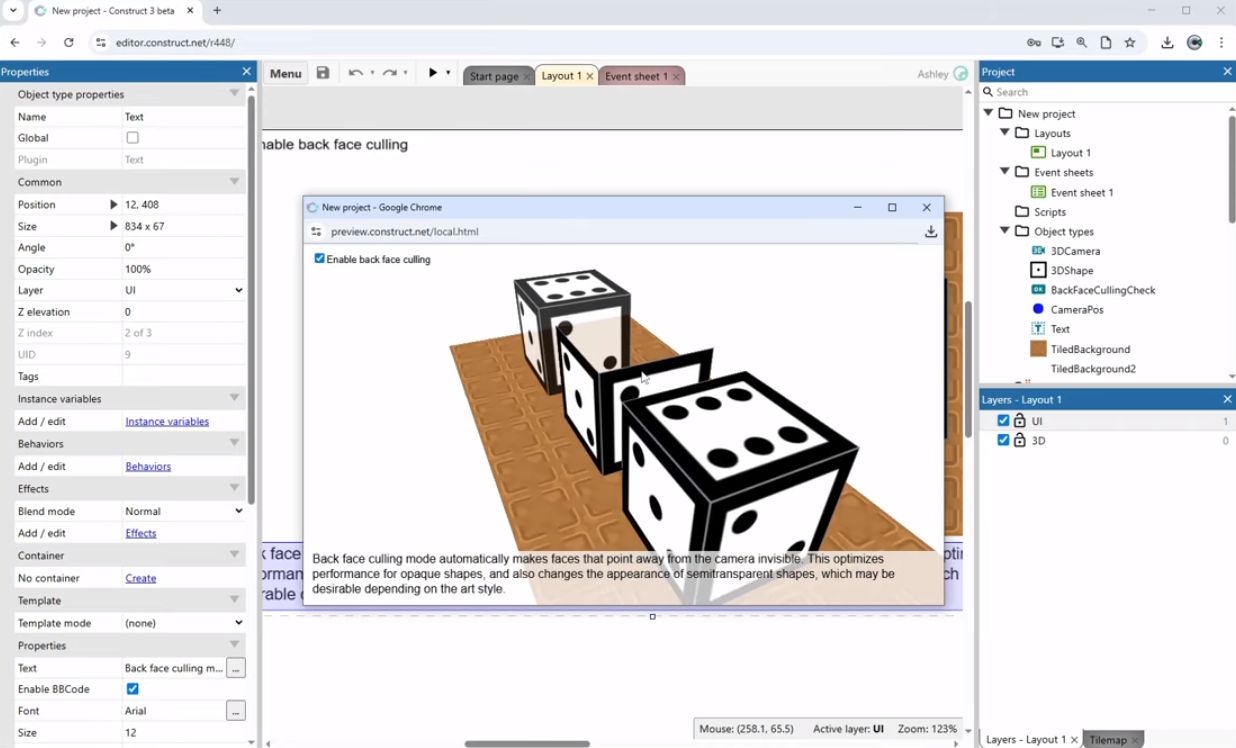This screenshot has height=748, width=1236.
Task: Close the Properties panel
Action: coord(247,72)
